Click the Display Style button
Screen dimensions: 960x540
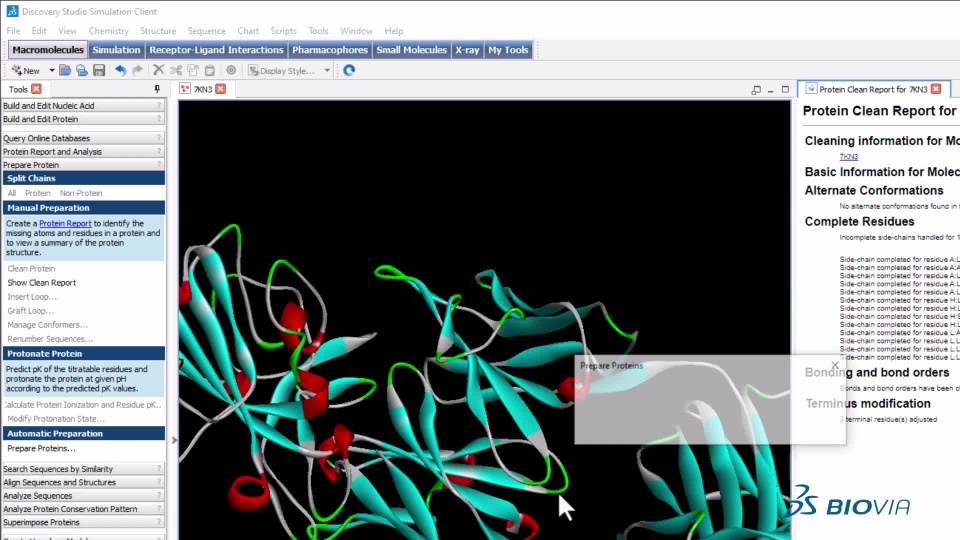282,70
